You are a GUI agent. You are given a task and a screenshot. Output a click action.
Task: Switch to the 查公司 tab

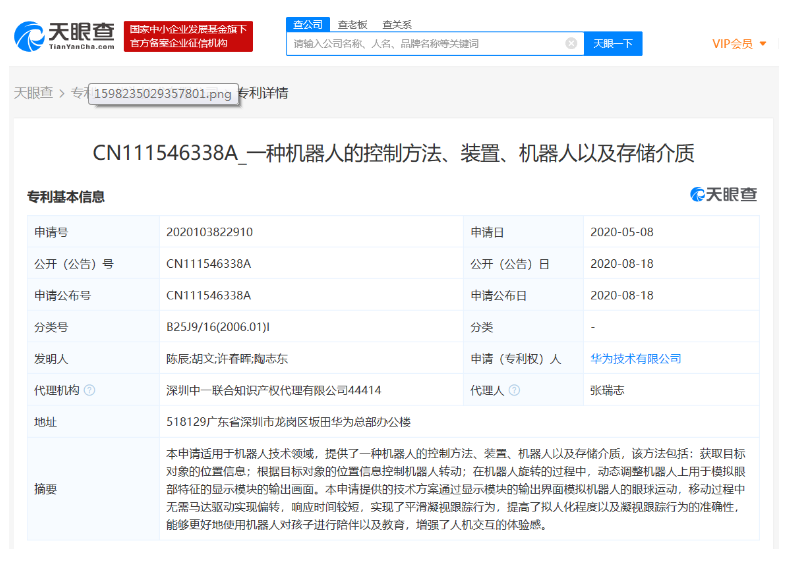[308, 24]
